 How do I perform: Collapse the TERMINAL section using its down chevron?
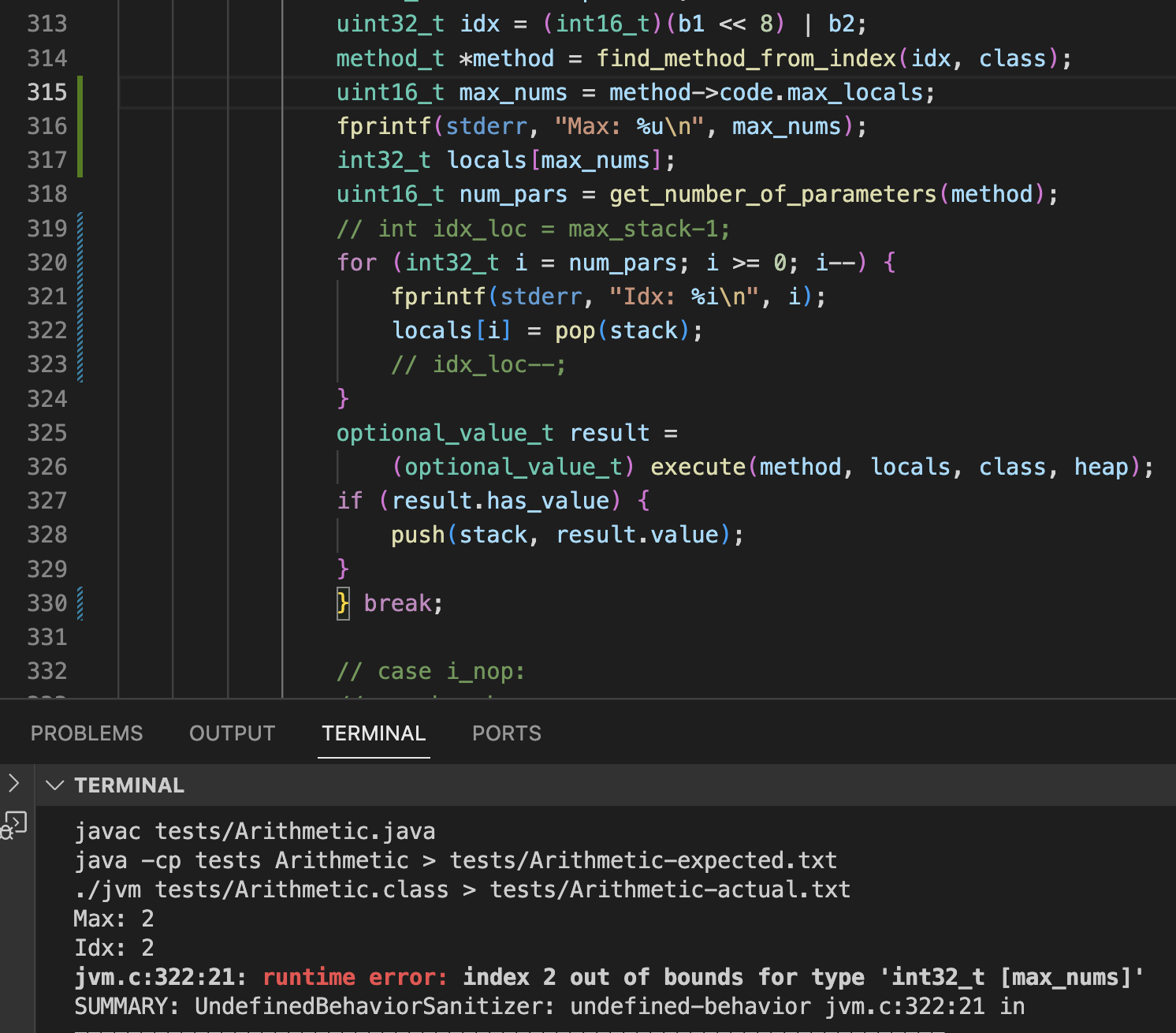click(x=54, y=785)
